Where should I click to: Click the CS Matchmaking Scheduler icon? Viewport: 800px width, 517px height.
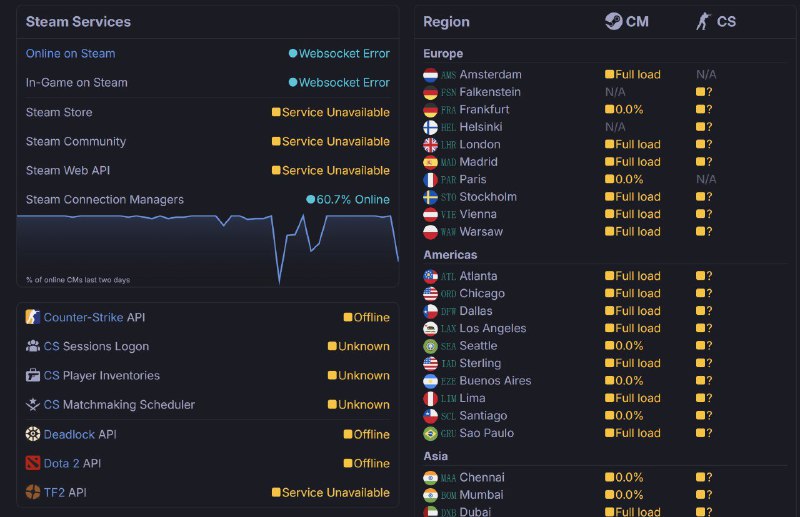[x=33, y=404]
